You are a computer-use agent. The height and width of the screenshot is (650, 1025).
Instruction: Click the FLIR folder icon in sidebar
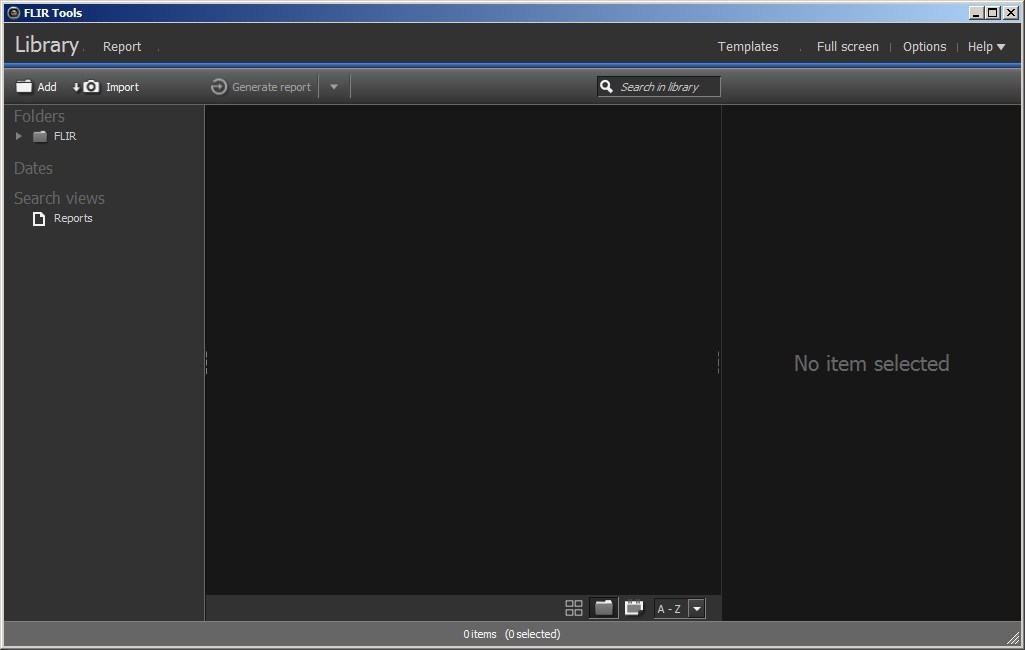tap(39, 136)
